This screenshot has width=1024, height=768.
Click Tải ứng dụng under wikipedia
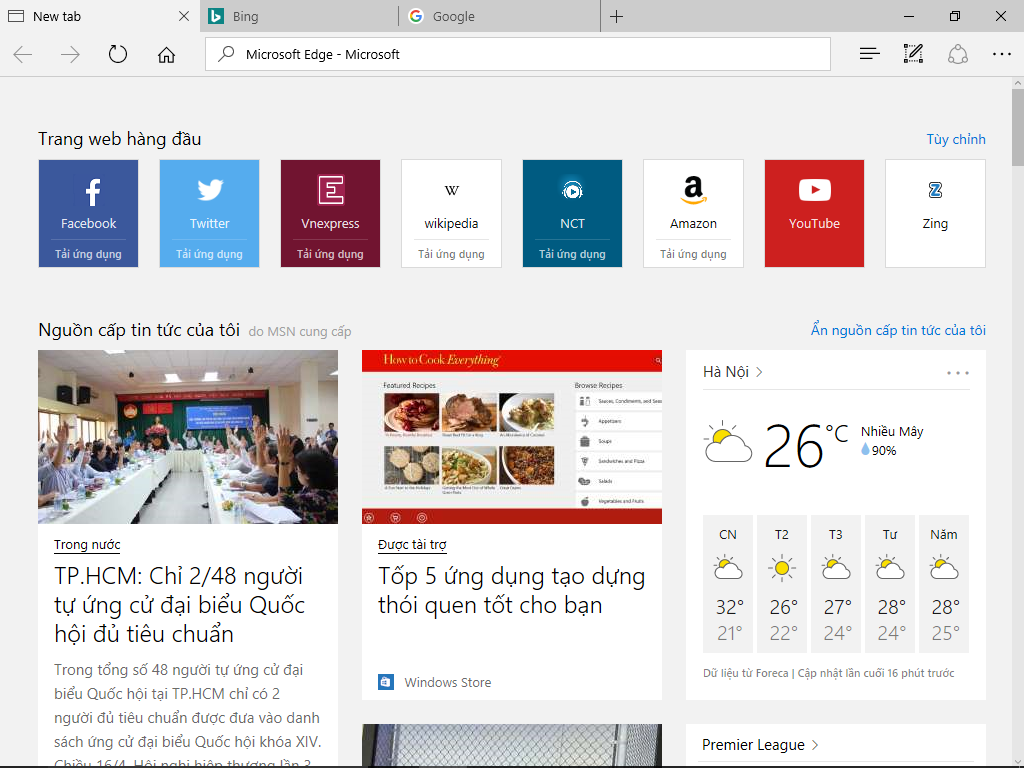(x=451, y=254)
